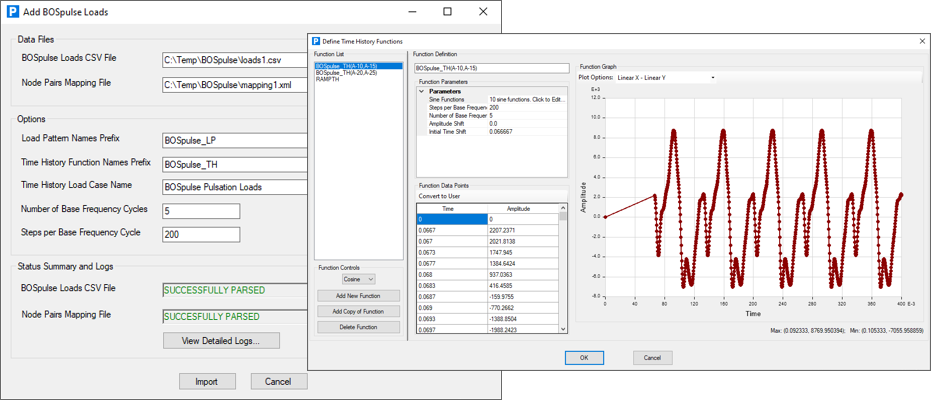
Task: Click the Amplitude Shift value 0.0
Action: pos(527,123)
